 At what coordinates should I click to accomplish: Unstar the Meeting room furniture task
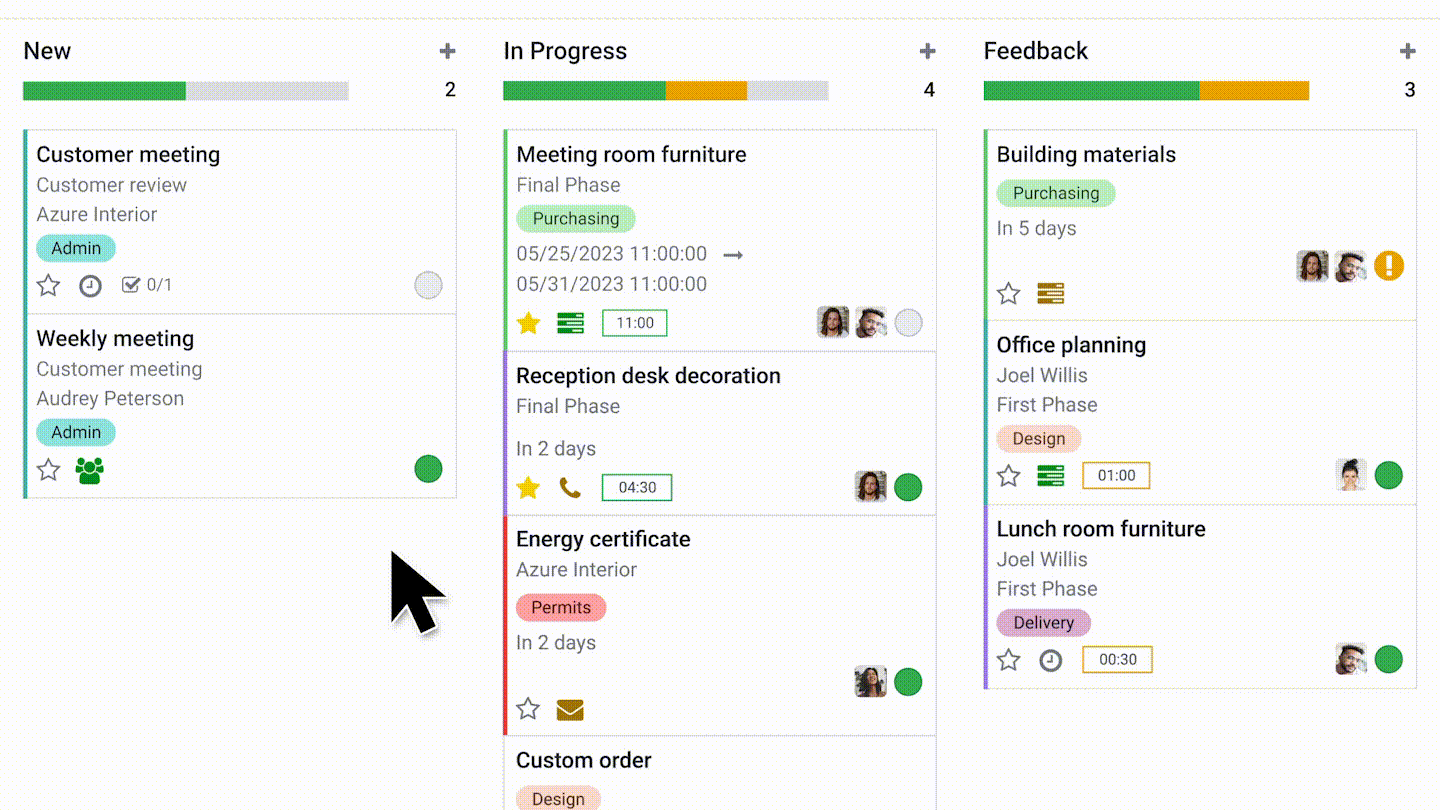pos(528,323)
